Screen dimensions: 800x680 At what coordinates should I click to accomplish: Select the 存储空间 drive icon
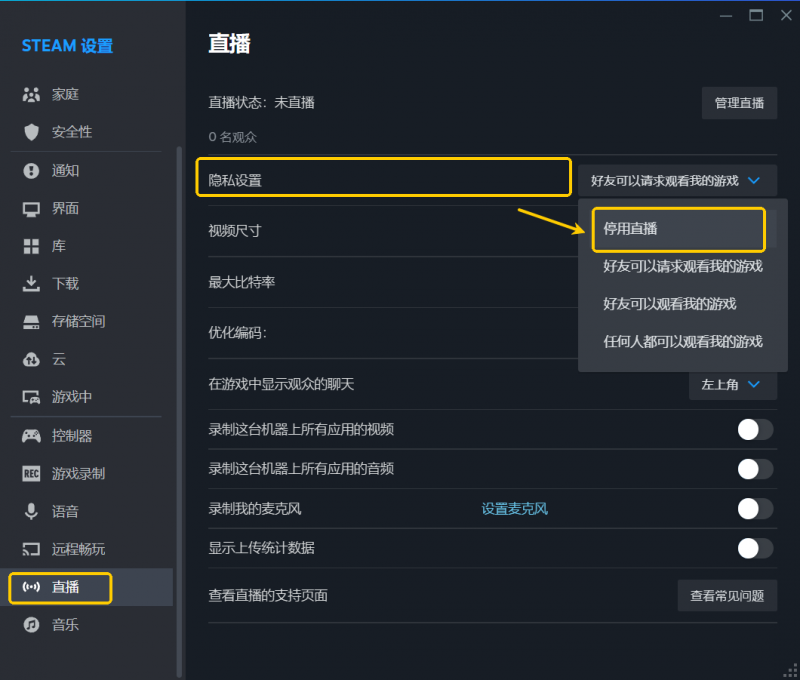tap(31, 322)
